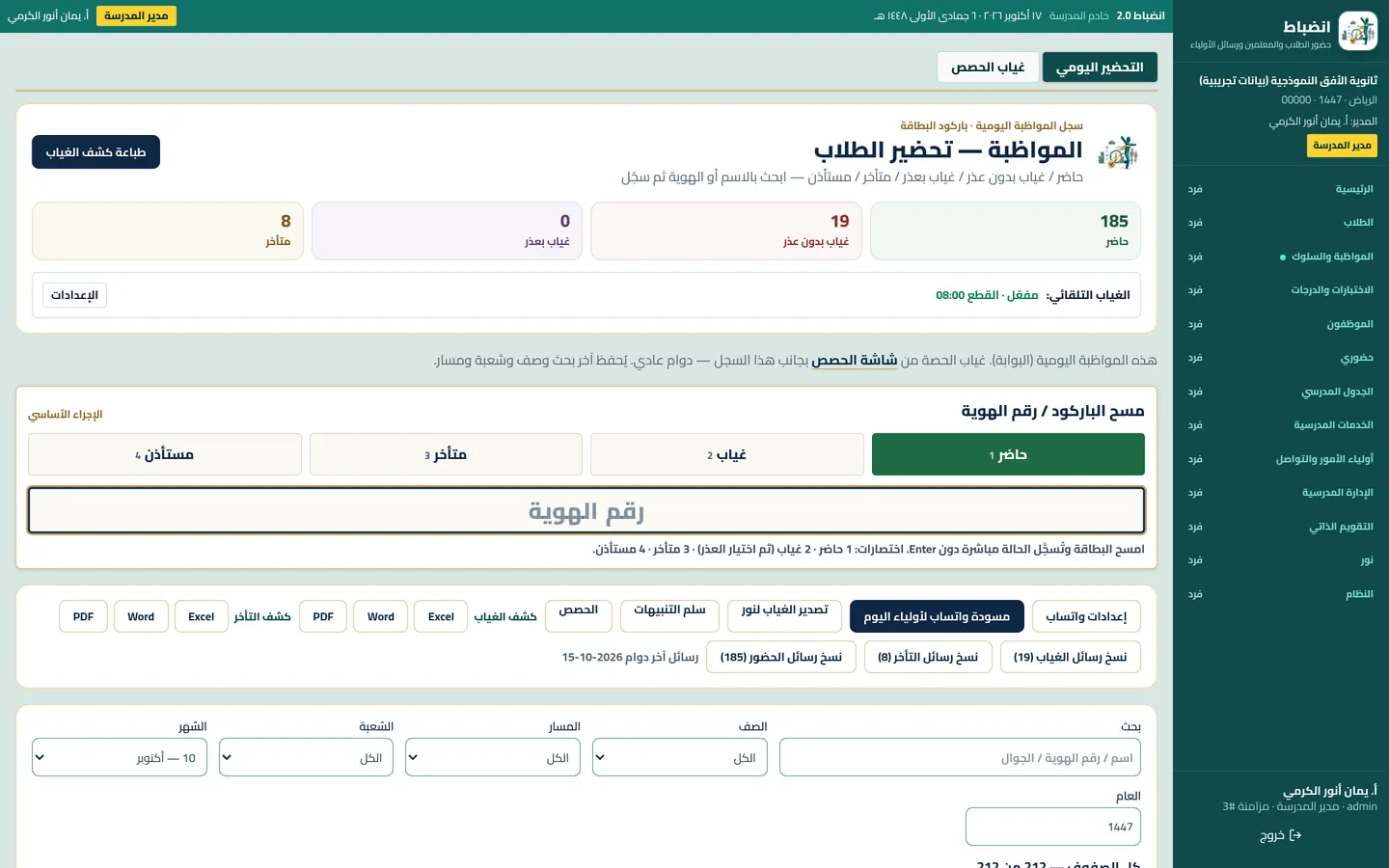Export كشف الغياب as Excel
The image size is (1389, 868).
(441, 616)
